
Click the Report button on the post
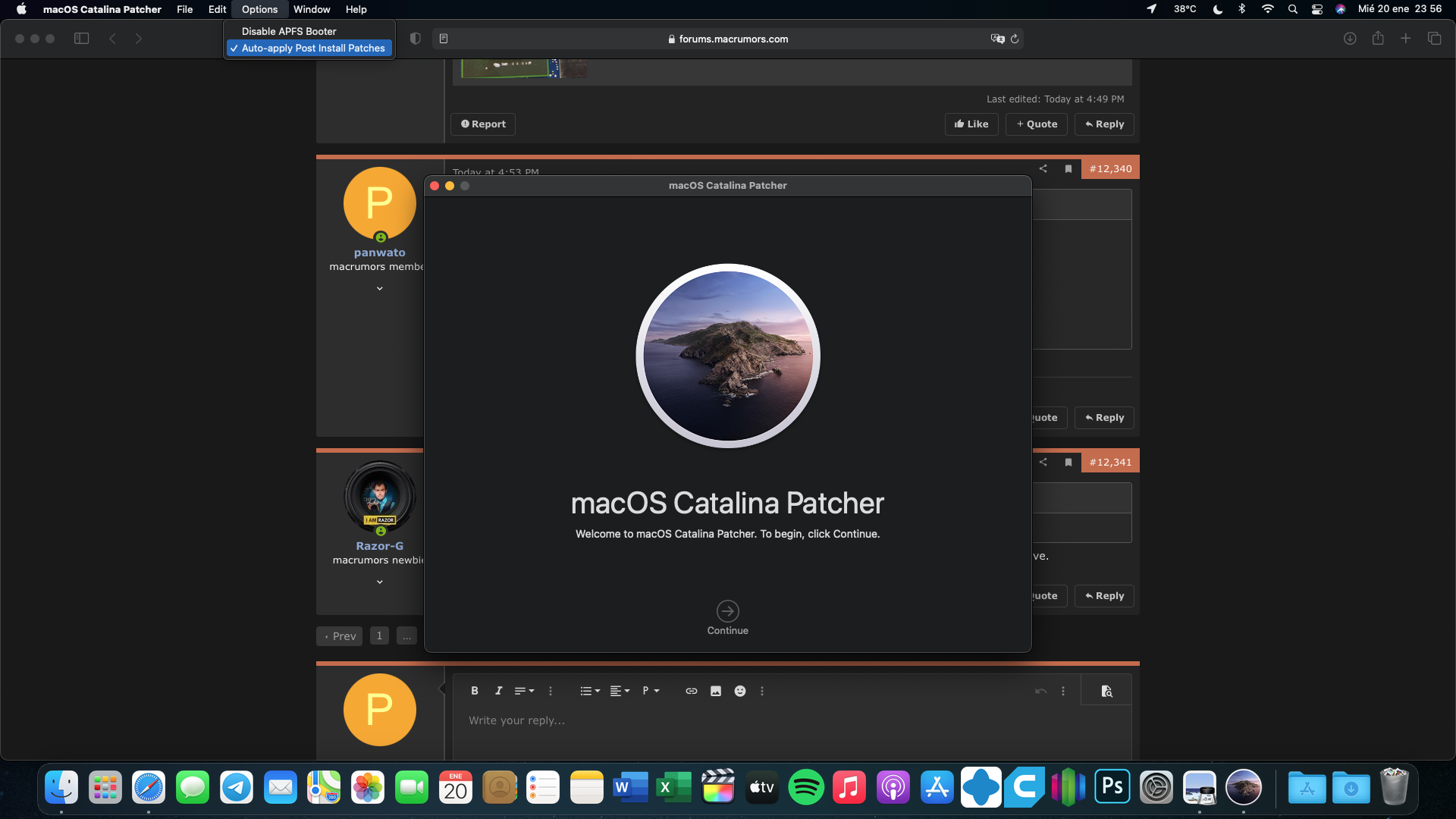(483, 124)
